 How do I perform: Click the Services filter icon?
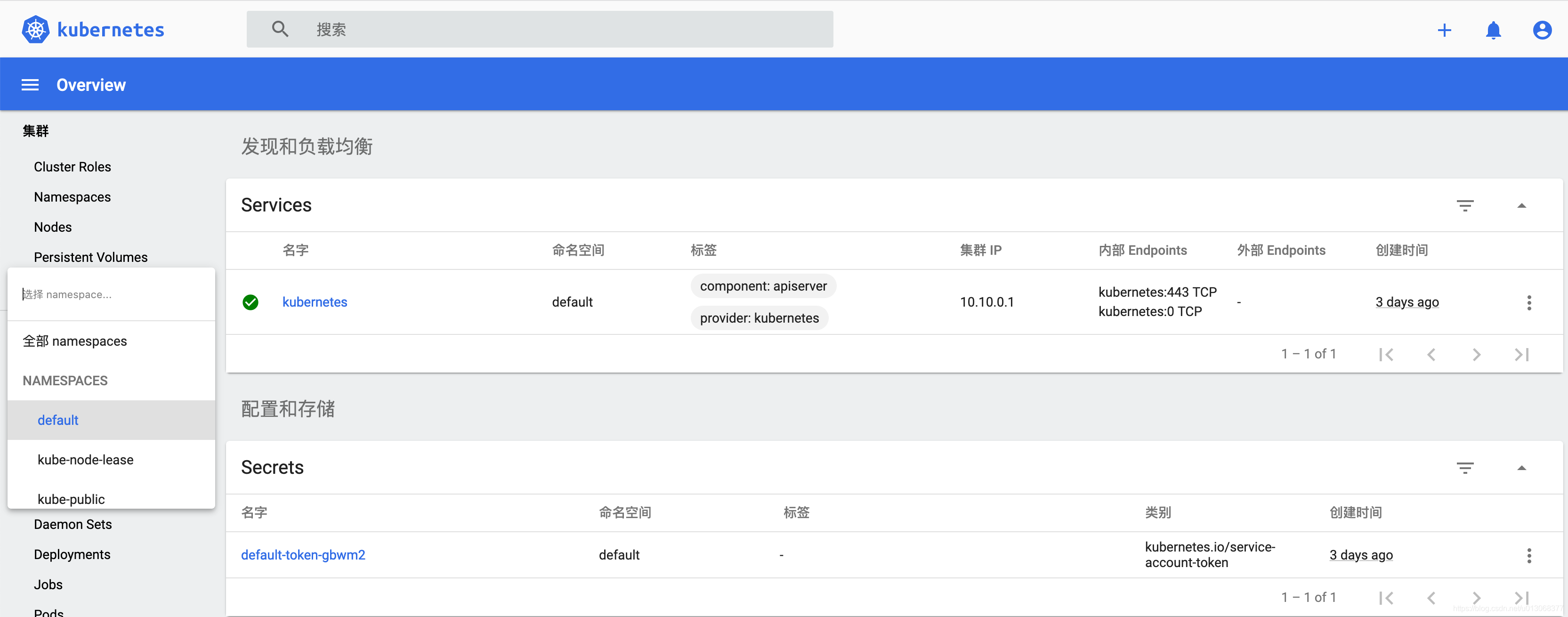tap(1464, 206)
